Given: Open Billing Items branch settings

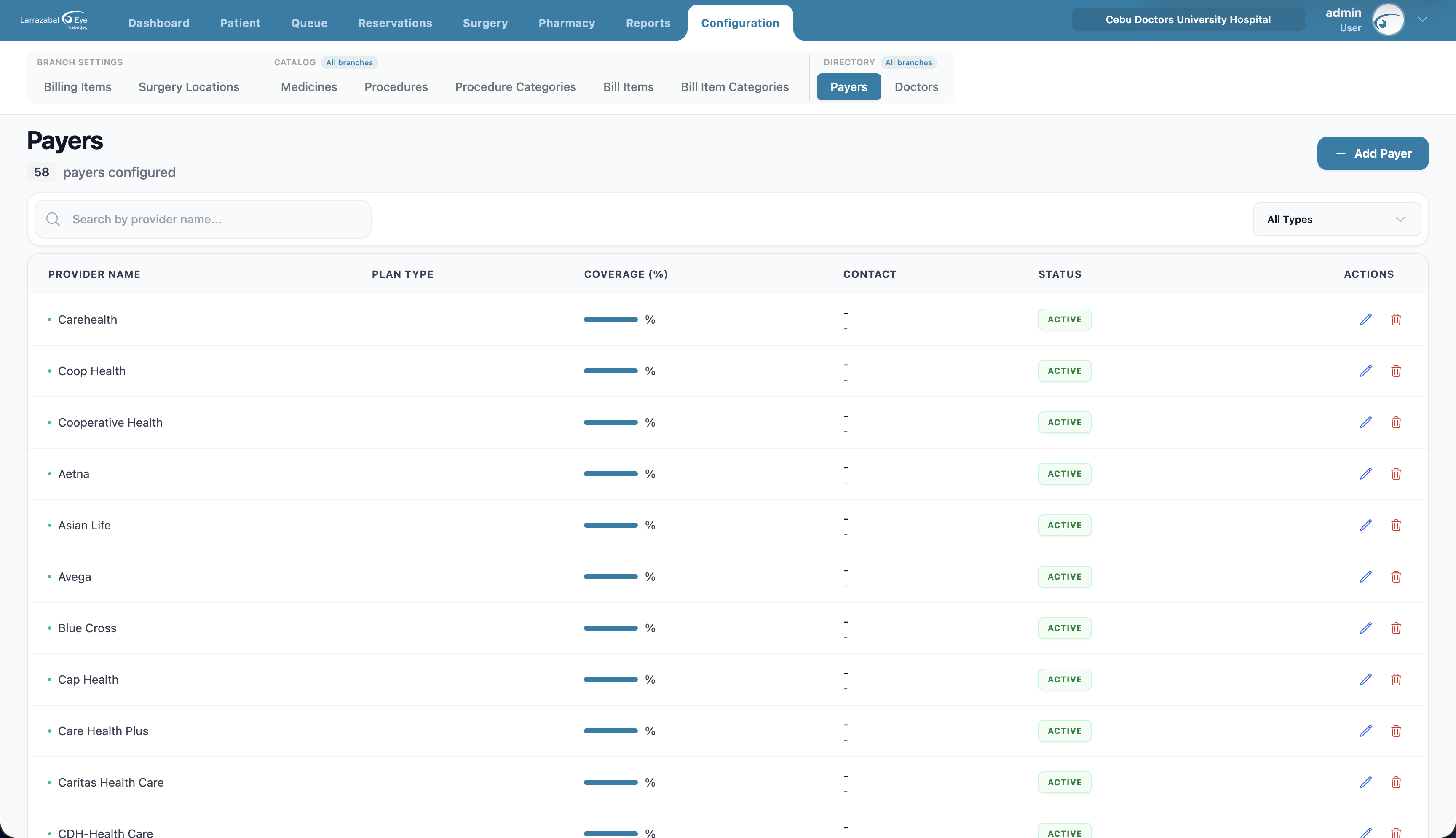Looking at the screenshot, I should click(x=78, y=87).
